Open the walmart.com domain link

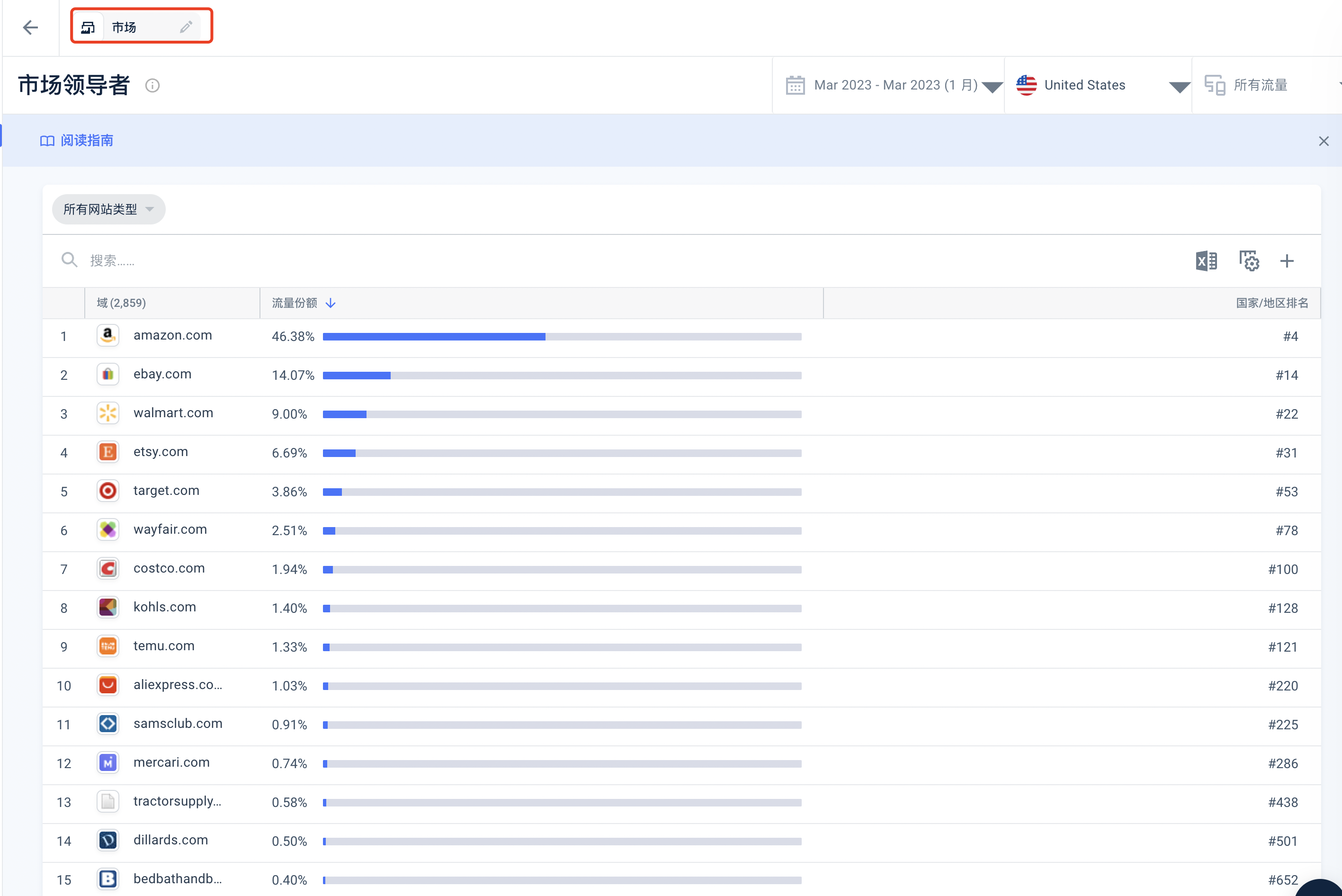pos(173,413)
